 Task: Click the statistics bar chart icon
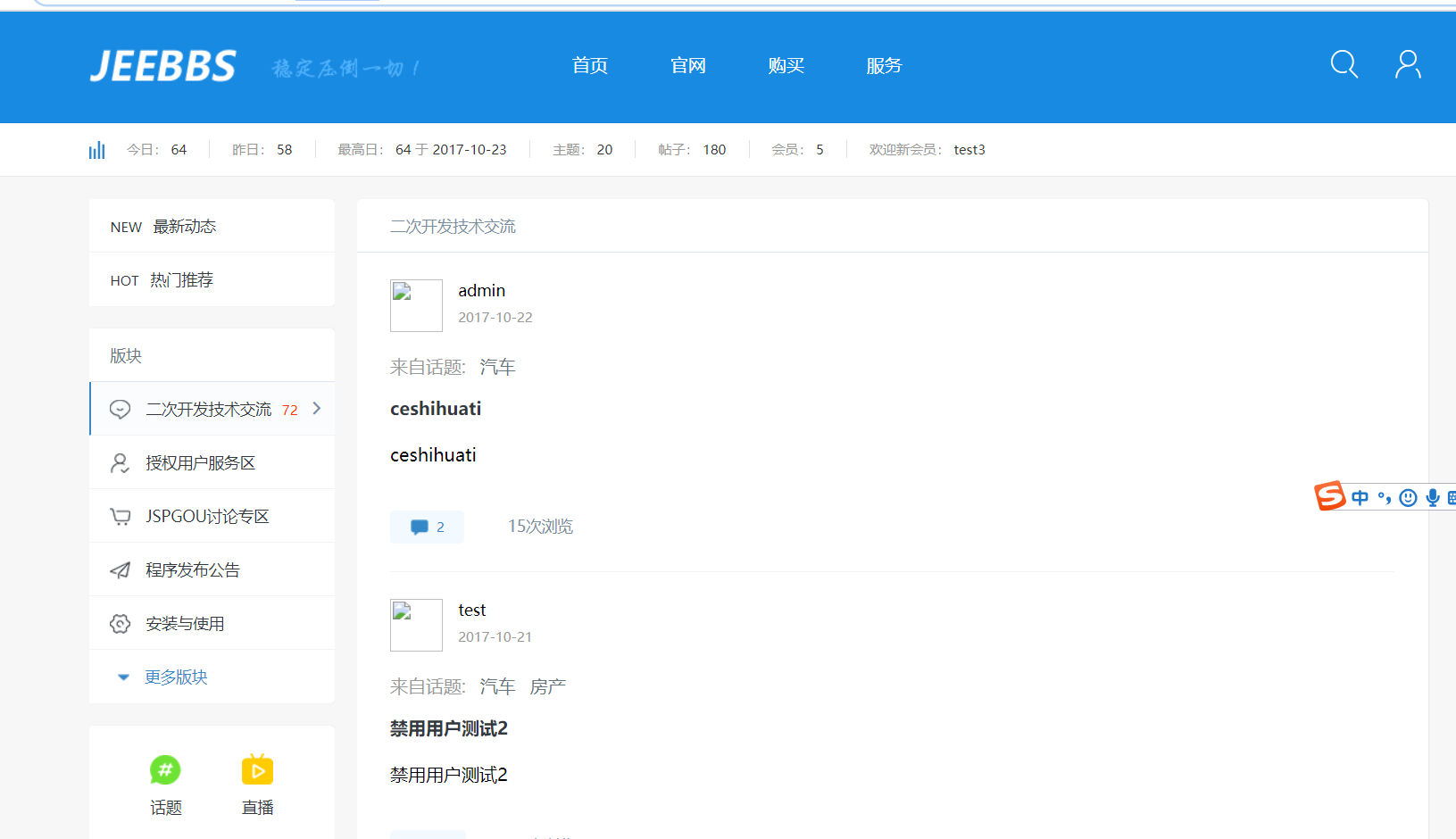(96, 150)
